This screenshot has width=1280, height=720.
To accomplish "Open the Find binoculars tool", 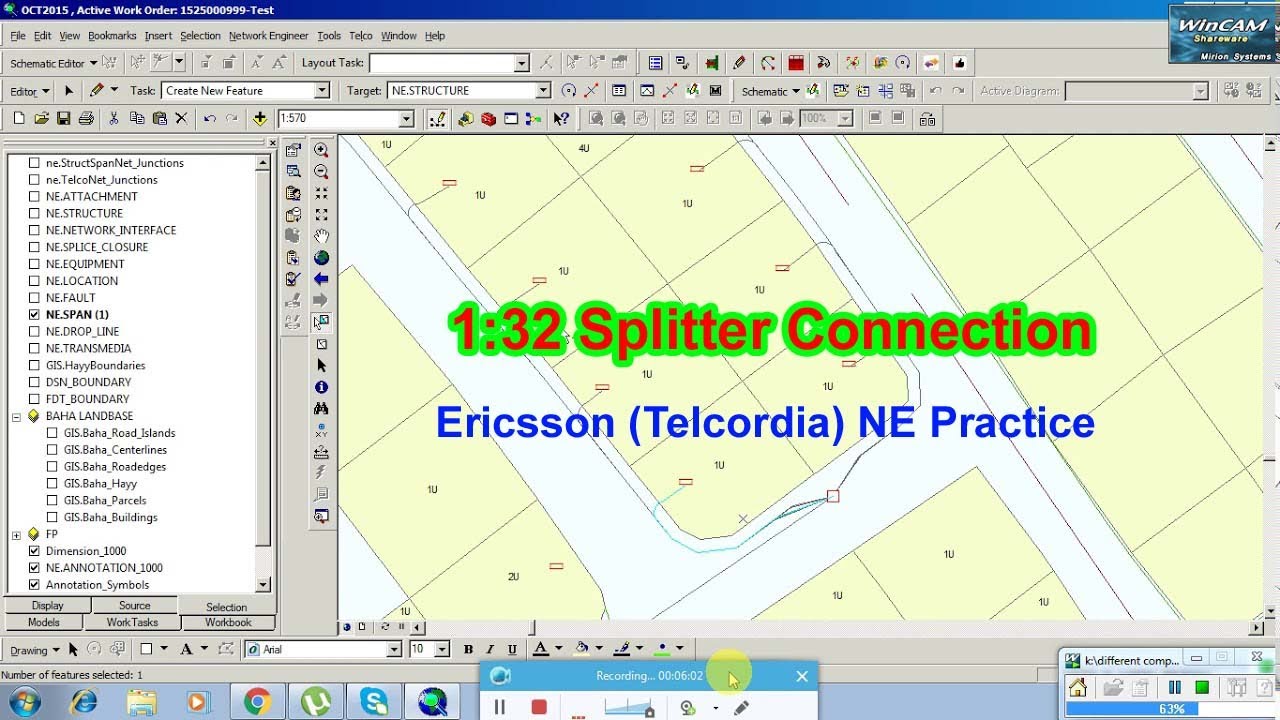I will pos(321,408).
